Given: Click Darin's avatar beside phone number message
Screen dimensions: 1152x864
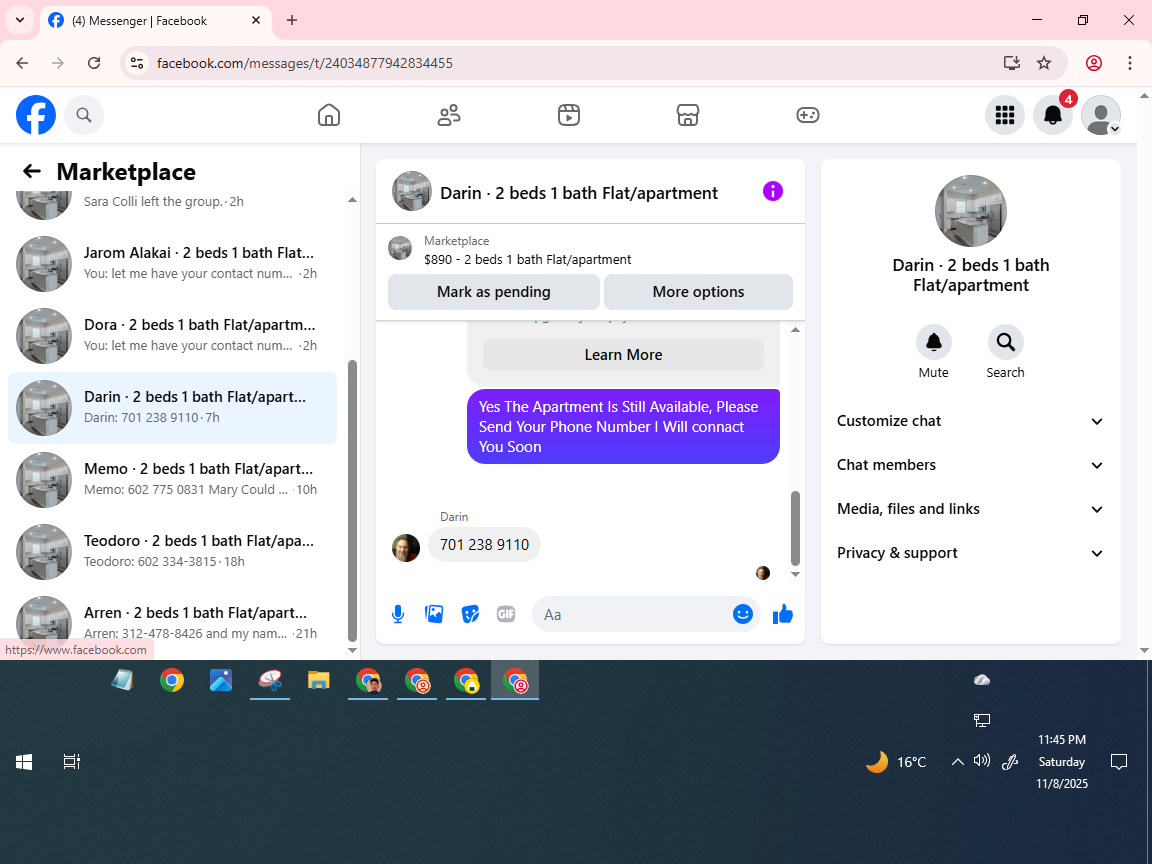Looking at the screenshot, I should coord(406,547).
